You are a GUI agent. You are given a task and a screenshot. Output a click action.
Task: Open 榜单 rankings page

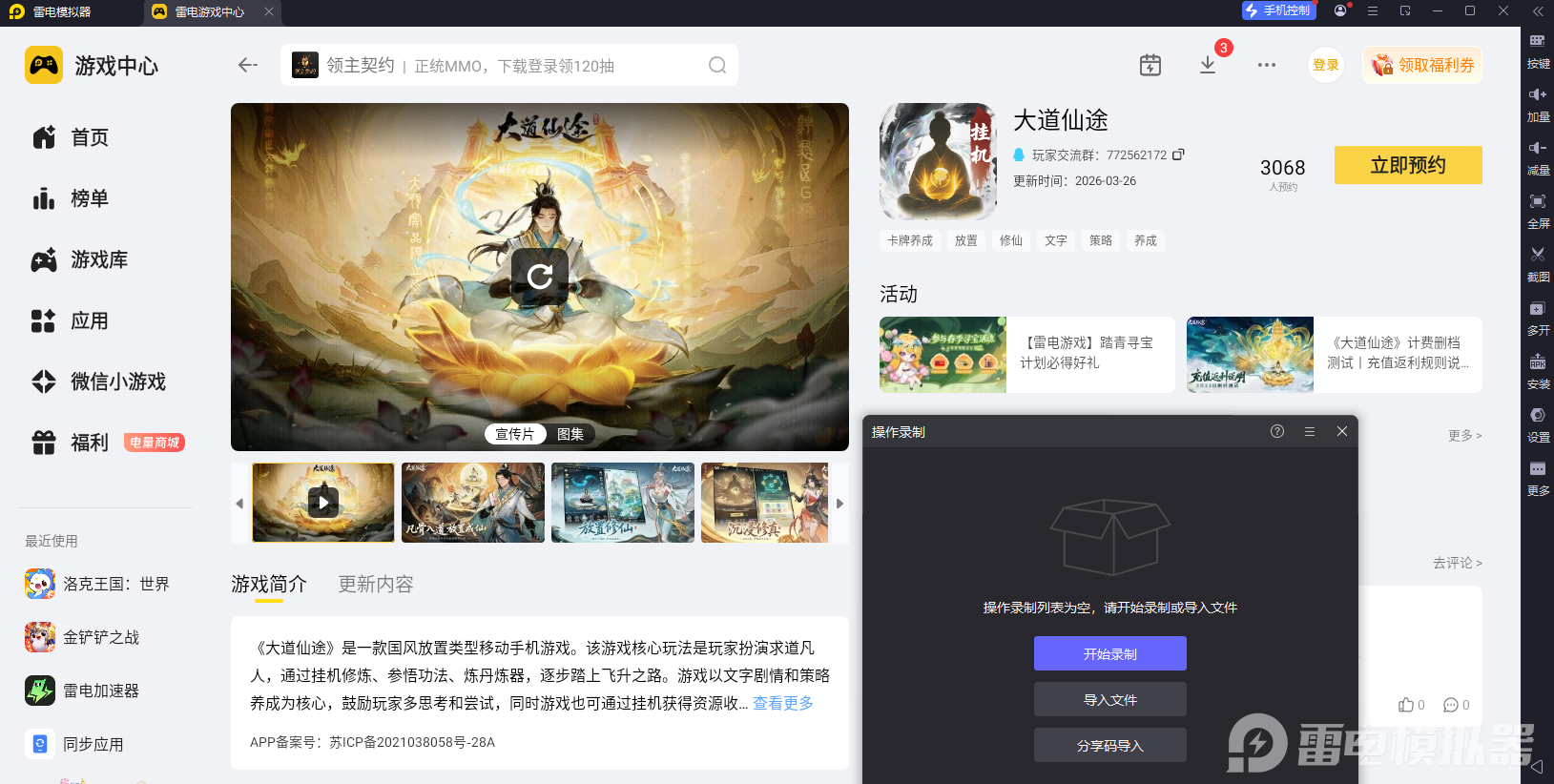point(71,198)
